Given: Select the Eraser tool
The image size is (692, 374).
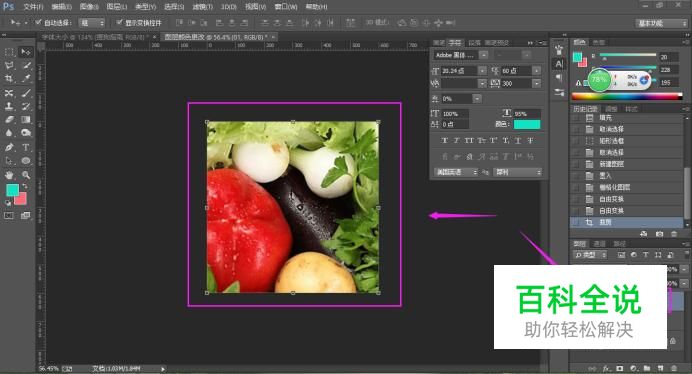Looking at the screenshot, I should (x=9, y=119).
